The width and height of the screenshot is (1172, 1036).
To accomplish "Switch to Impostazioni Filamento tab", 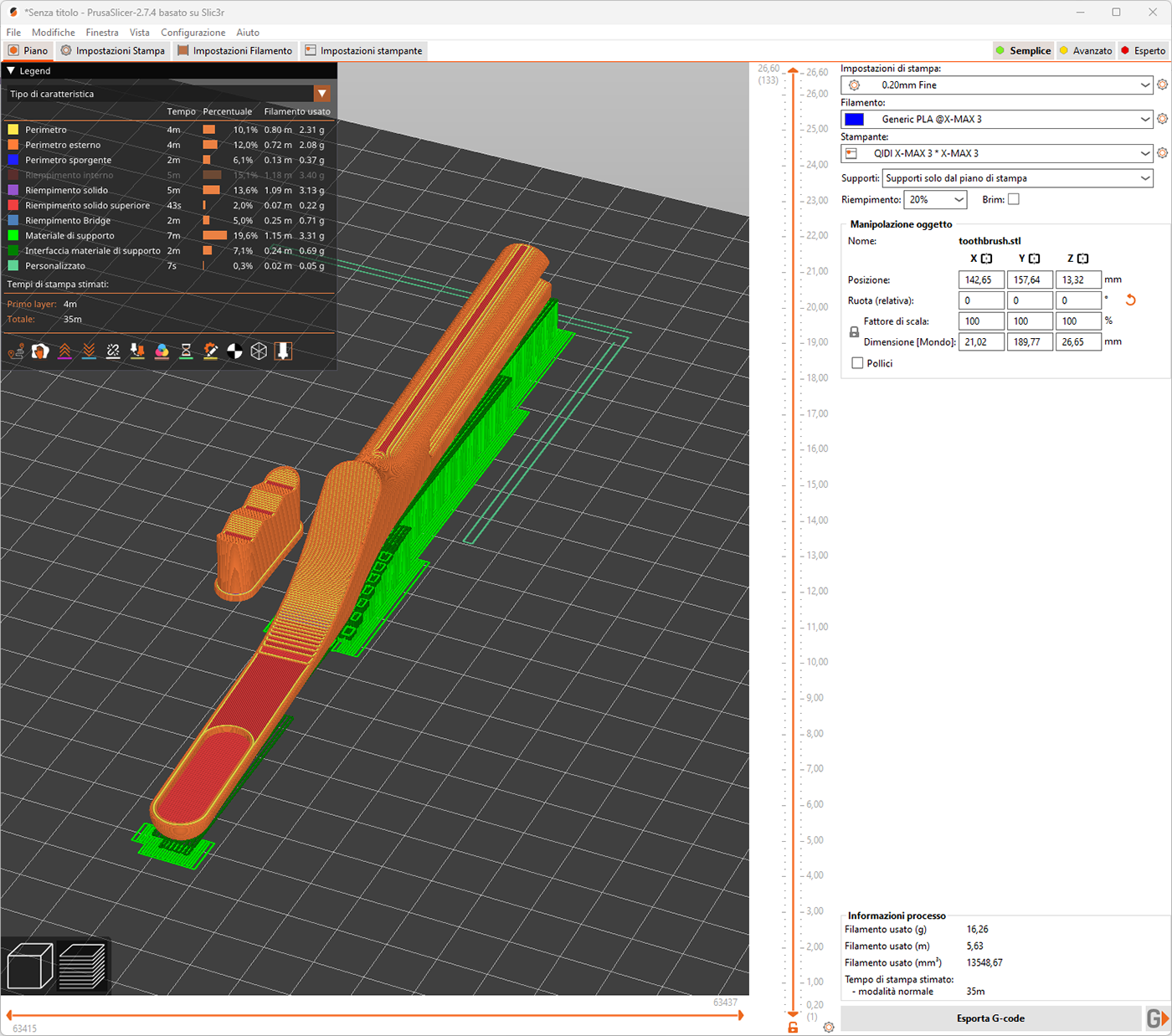I will tap(235, 51).
